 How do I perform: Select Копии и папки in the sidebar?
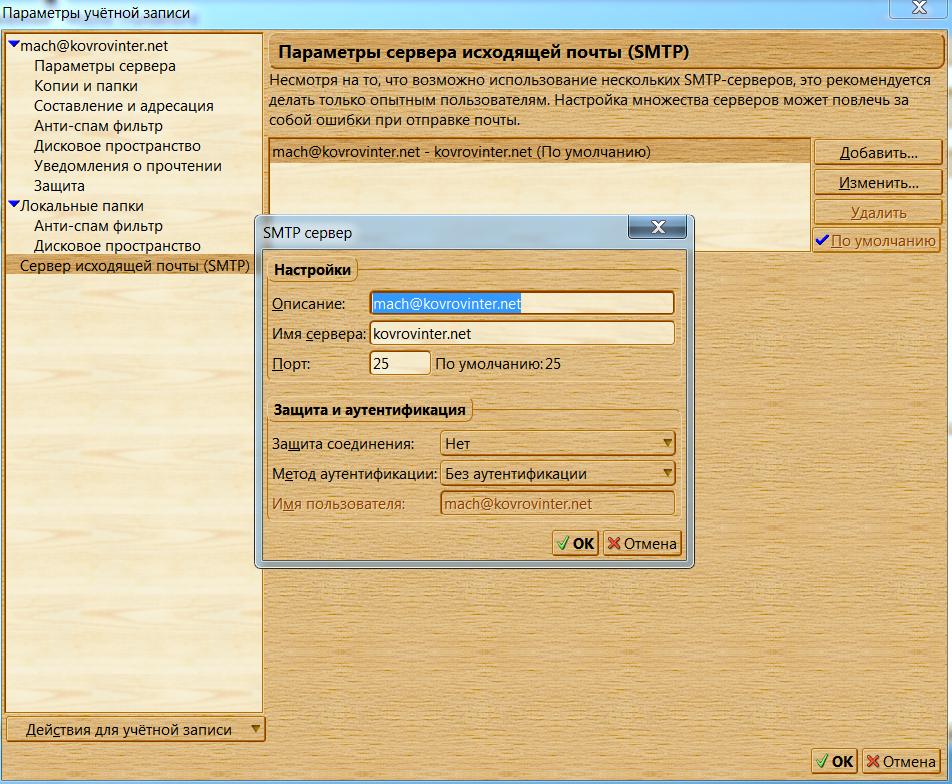(x=86, y=86)
